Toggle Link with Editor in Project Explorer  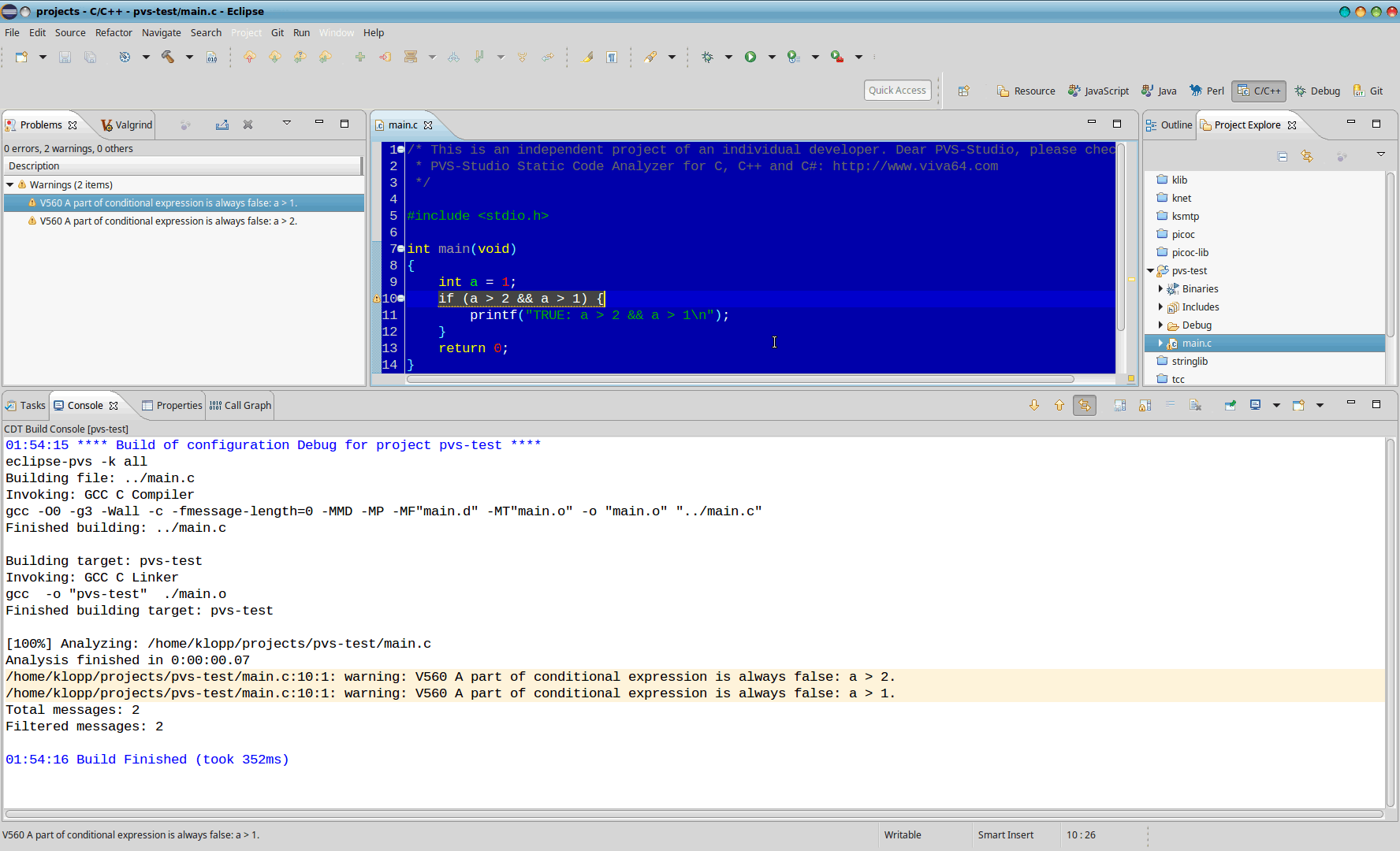tap(1307, 157)
